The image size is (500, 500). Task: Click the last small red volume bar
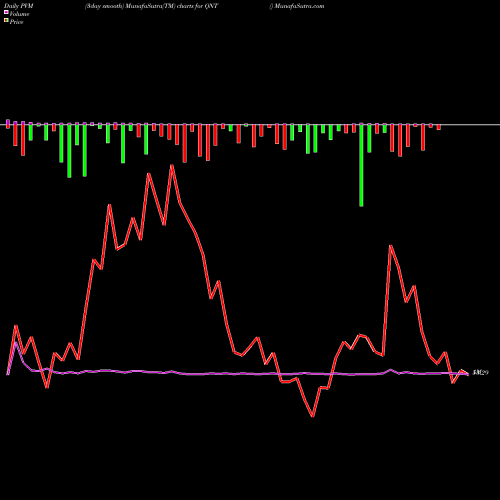439,127
